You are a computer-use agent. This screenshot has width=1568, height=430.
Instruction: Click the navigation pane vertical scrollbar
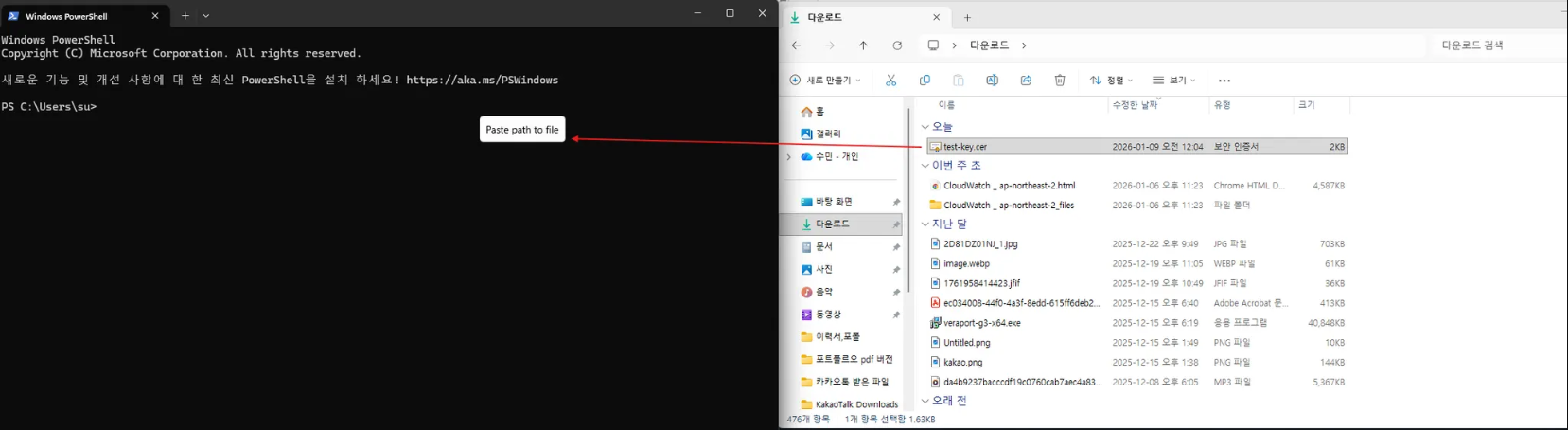(908, 199)
